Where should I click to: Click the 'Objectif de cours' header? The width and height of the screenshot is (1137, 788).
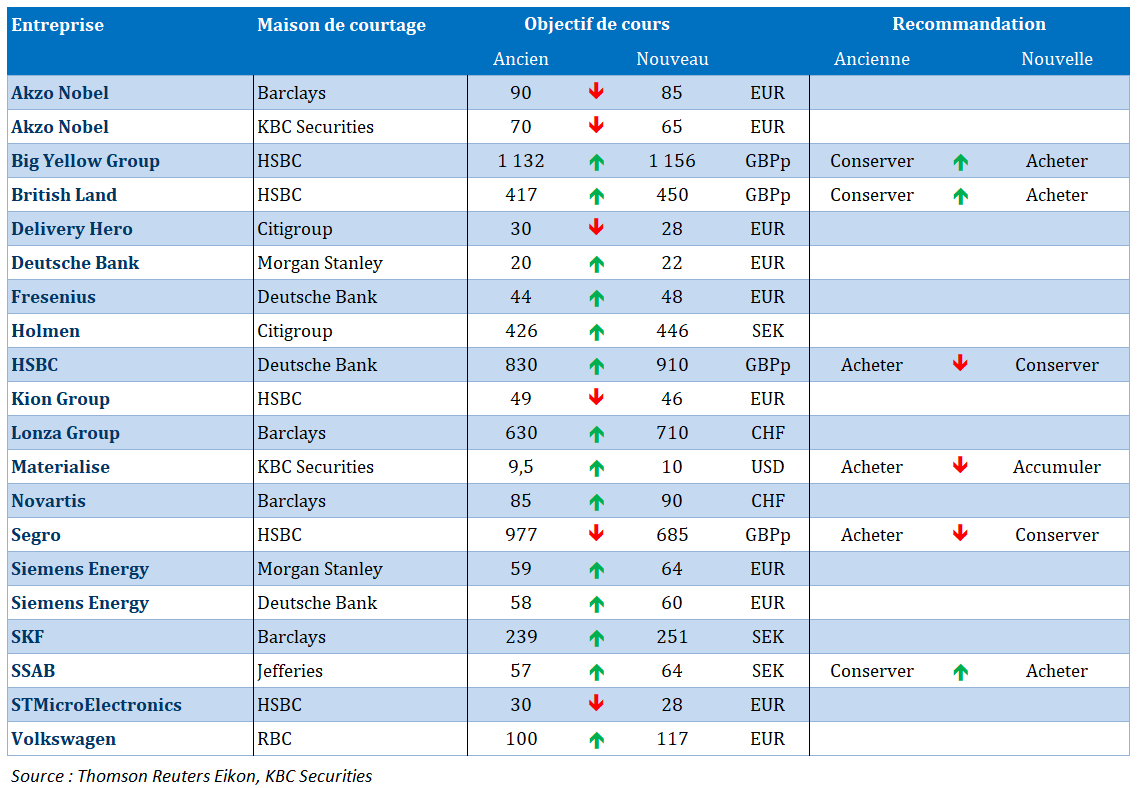point(597,24)
